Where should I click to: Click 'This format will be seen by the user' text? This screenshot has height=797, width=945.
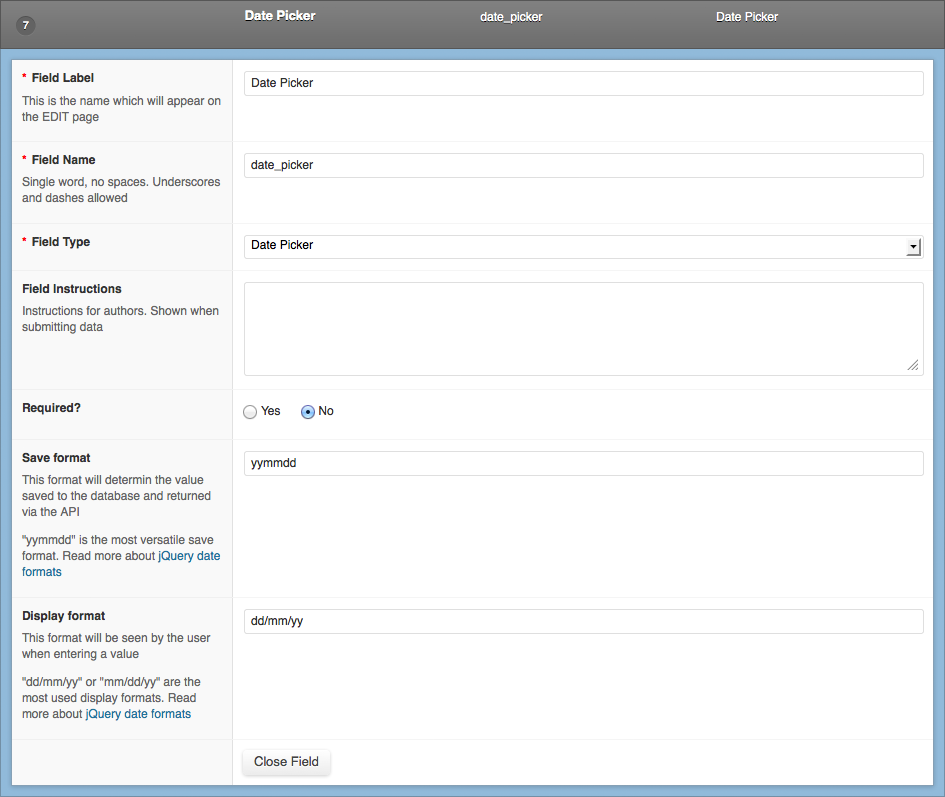[x=116, y=646]
